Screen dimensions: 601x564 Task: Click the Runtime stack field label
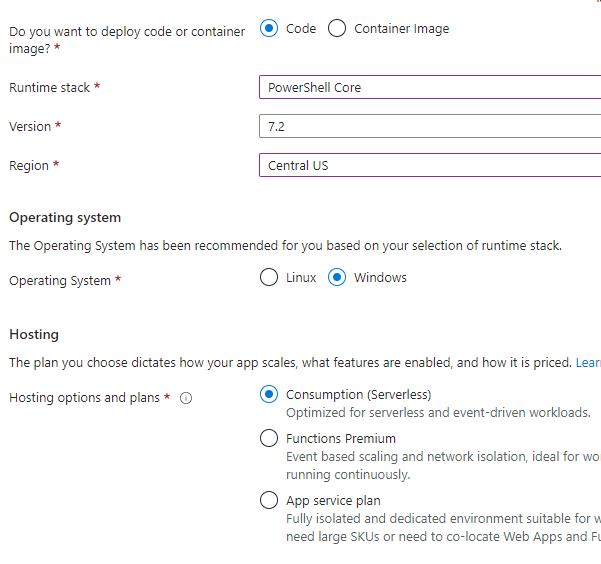tap(49, 87)
